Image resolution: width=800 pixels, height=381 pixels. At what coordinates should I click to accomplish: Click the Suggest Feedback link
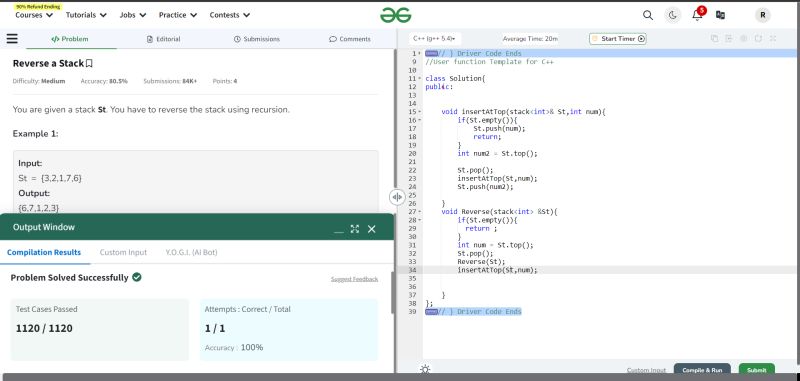pos(354,279)
